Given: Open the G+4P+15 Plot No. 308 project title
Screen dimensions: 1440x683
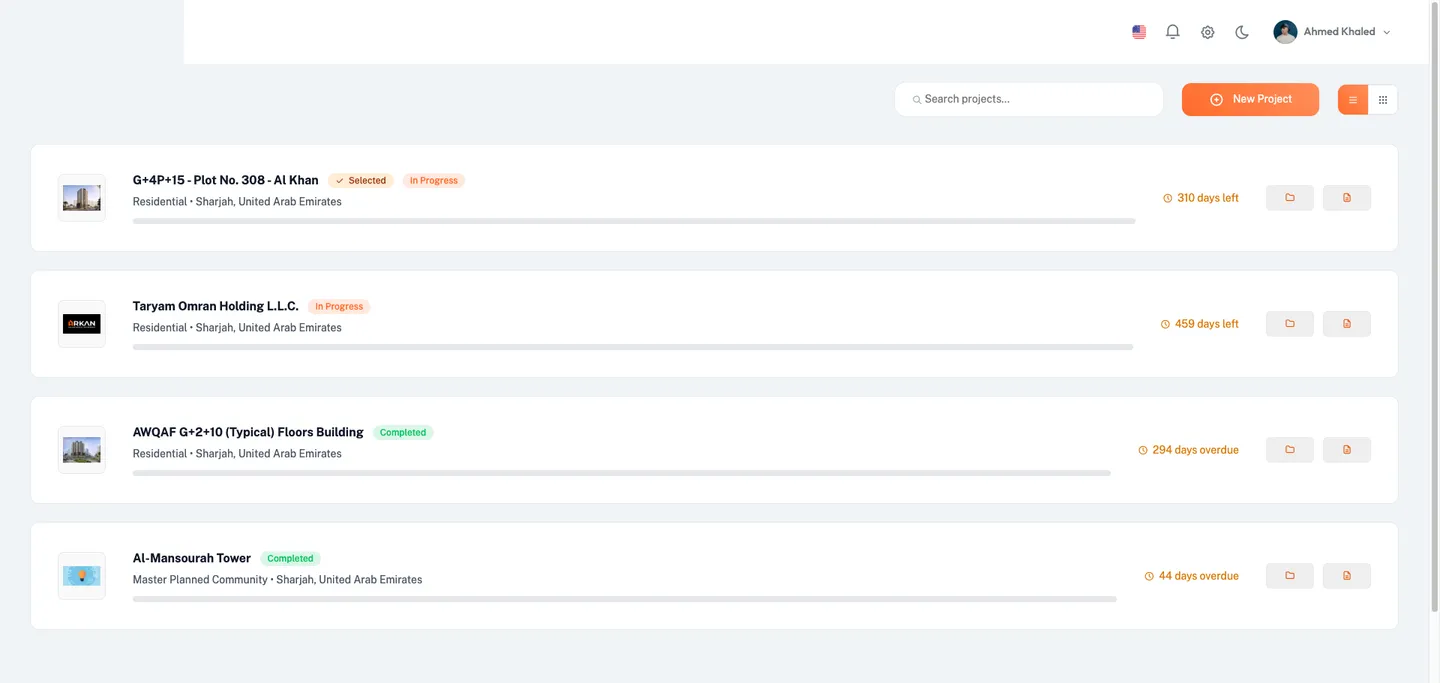Looking at the screenshot, I should click(225, 180).
